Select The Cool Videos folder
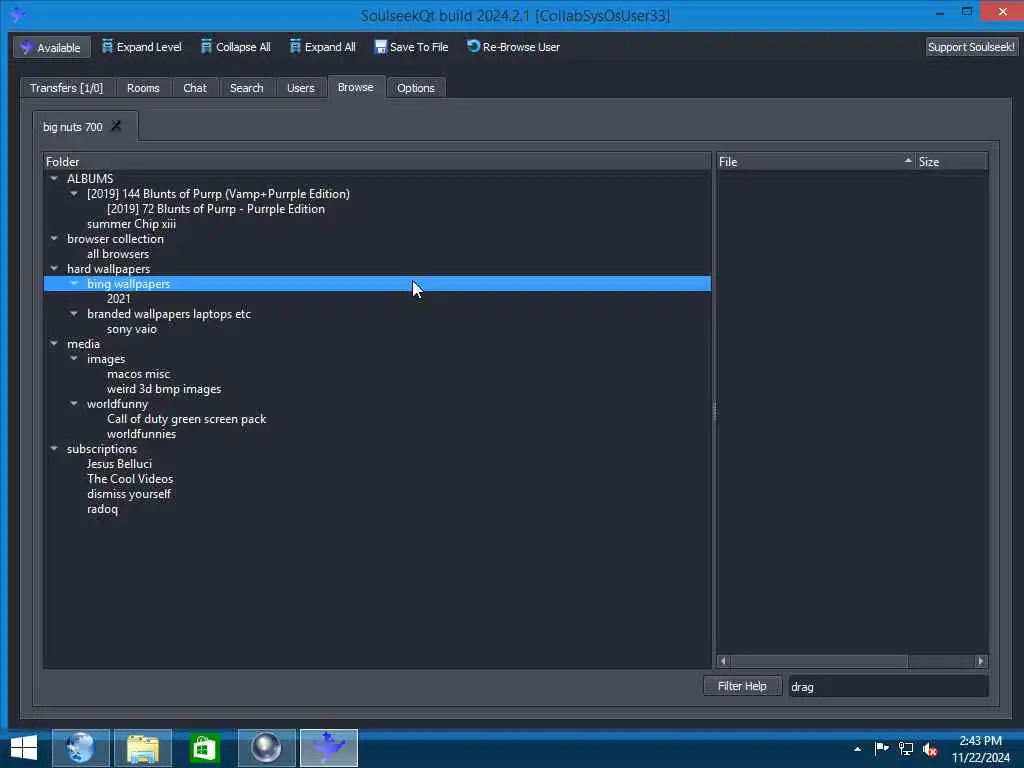The width and height of the screenshot is (1024, 768). pos(130,479)
